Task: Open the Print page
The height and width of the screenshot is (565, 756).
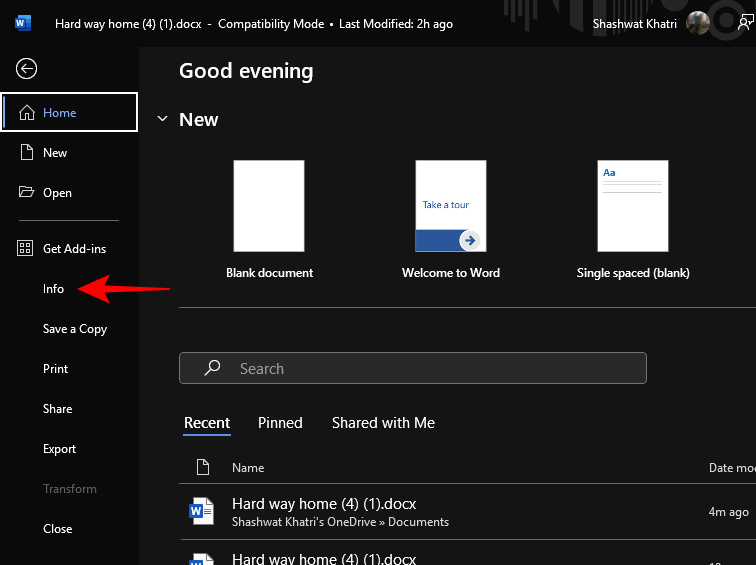Action: click(56, 369)
